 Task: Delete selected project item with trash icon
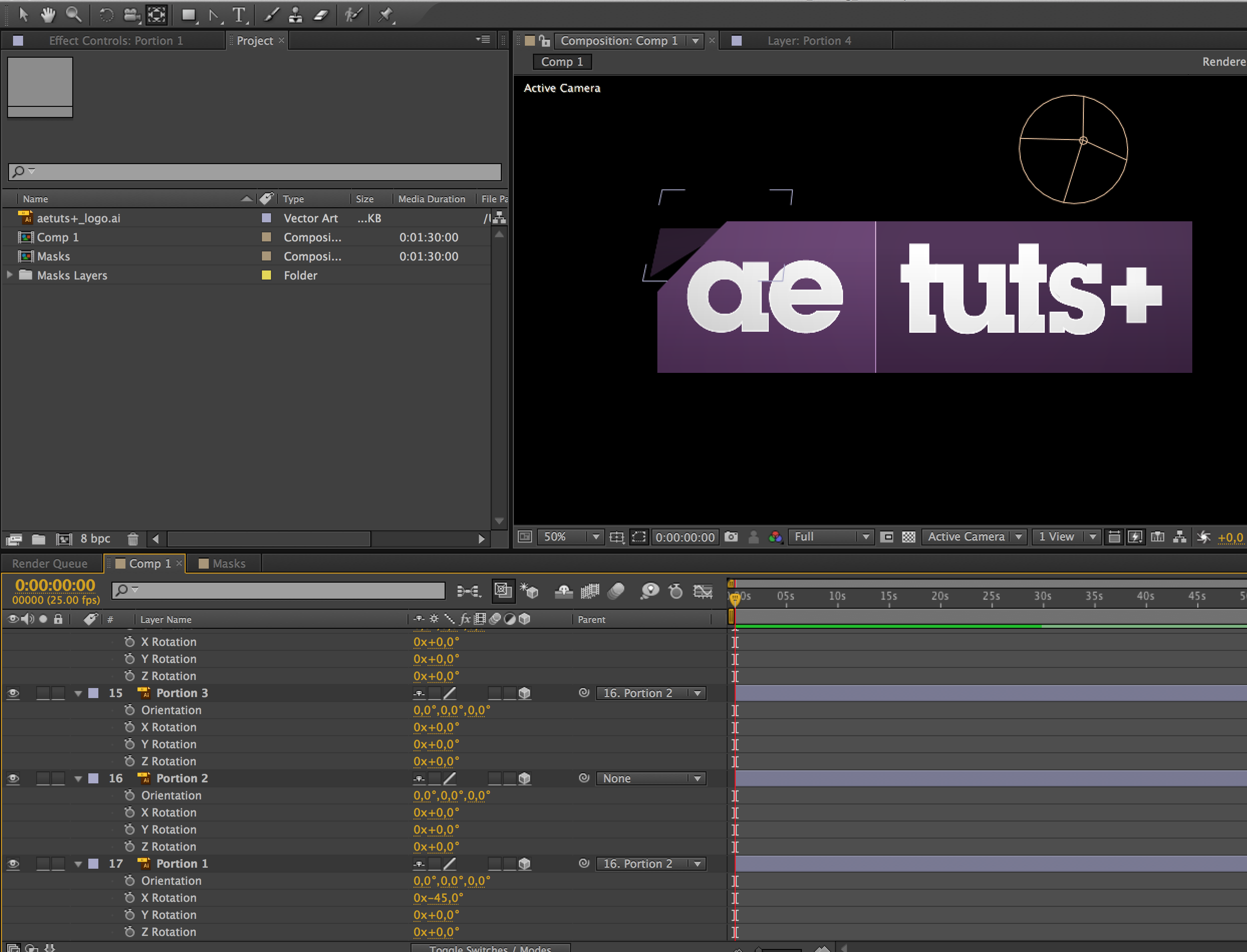tap(132, 539)
